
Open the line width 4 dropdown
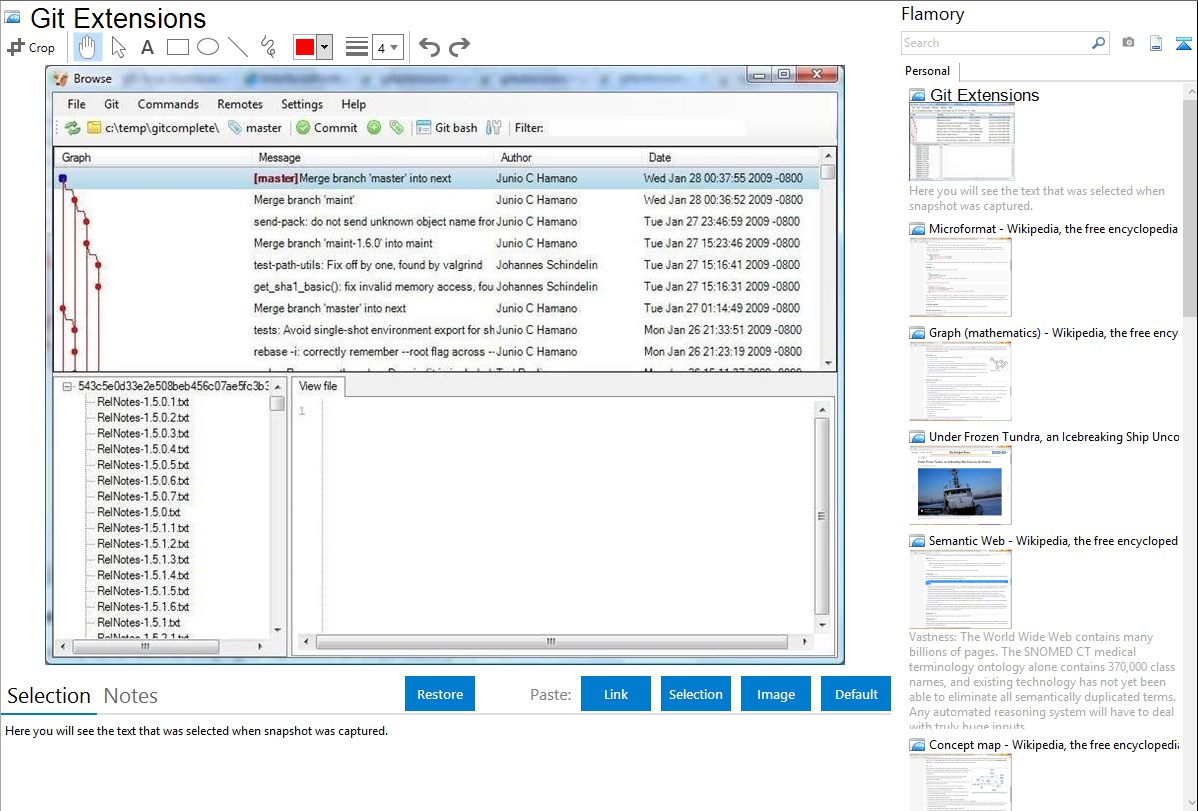(388, 47)
